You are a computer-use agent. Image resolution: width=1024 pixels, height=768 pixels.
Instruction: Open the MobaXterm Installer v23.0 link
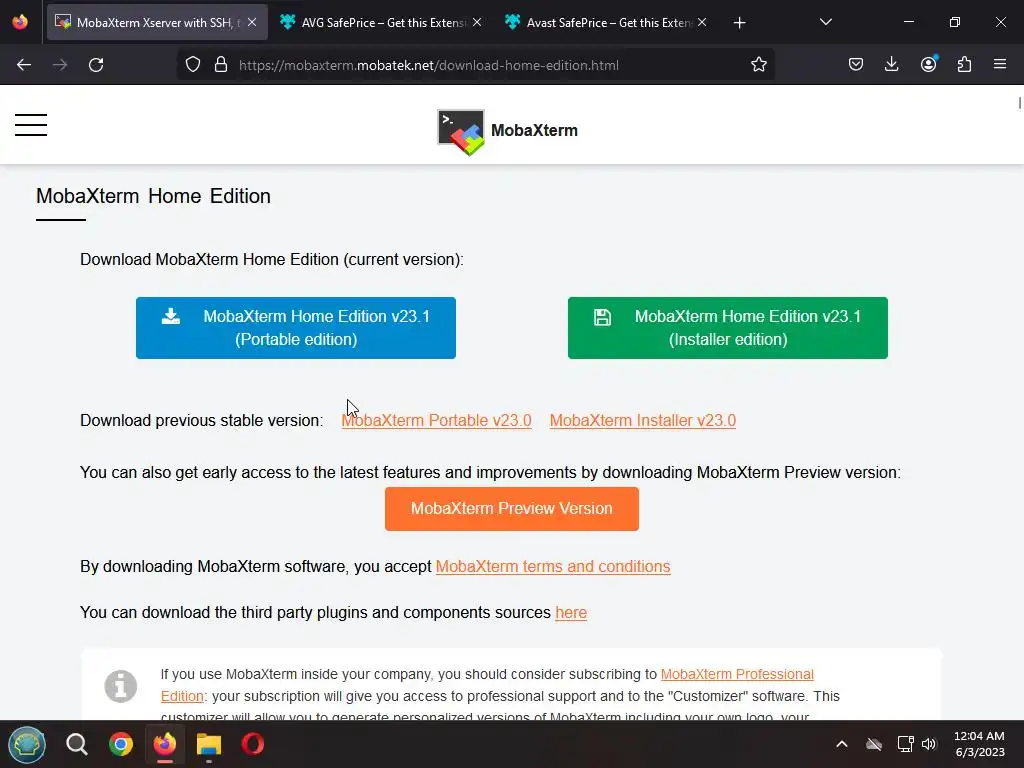click(x=643, y=421)
